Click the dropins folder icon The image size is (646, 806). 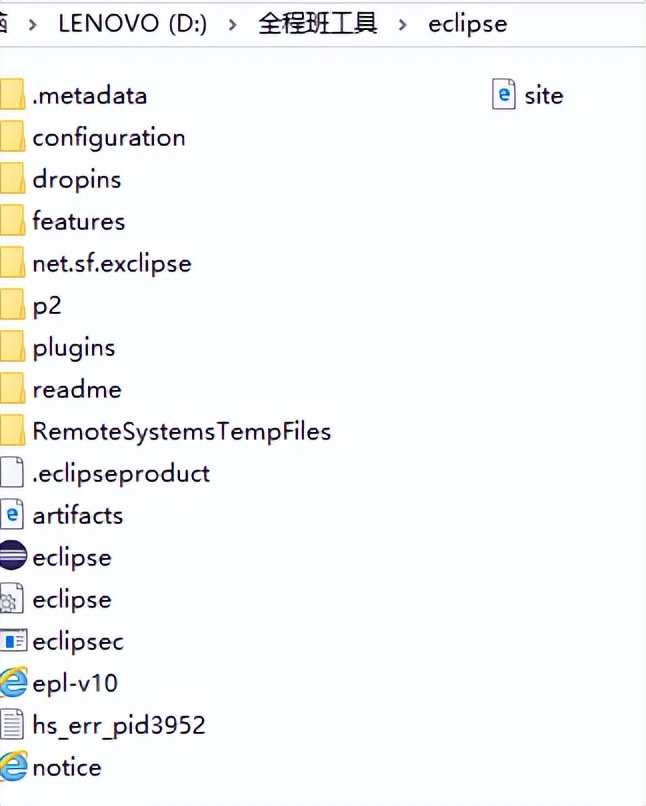pos(13,179)
